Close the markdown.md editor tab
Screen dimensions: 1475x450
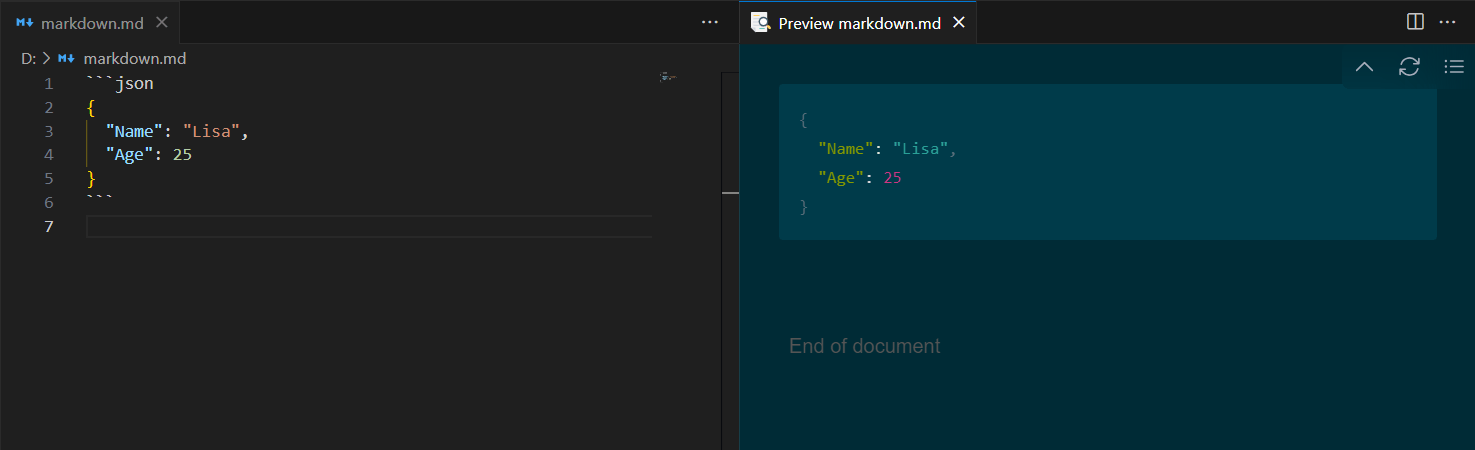point(162,22)
